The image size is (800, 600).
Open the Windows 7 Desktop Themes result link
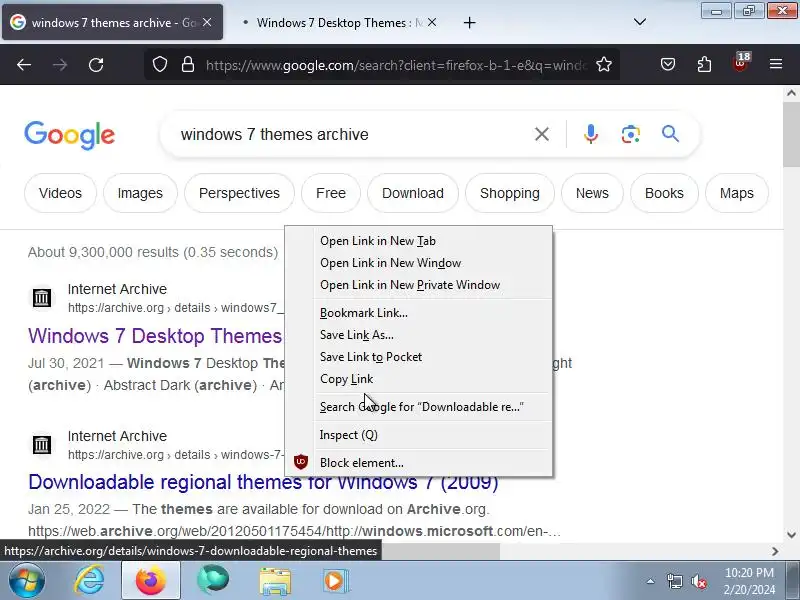(x=155, y=336)
